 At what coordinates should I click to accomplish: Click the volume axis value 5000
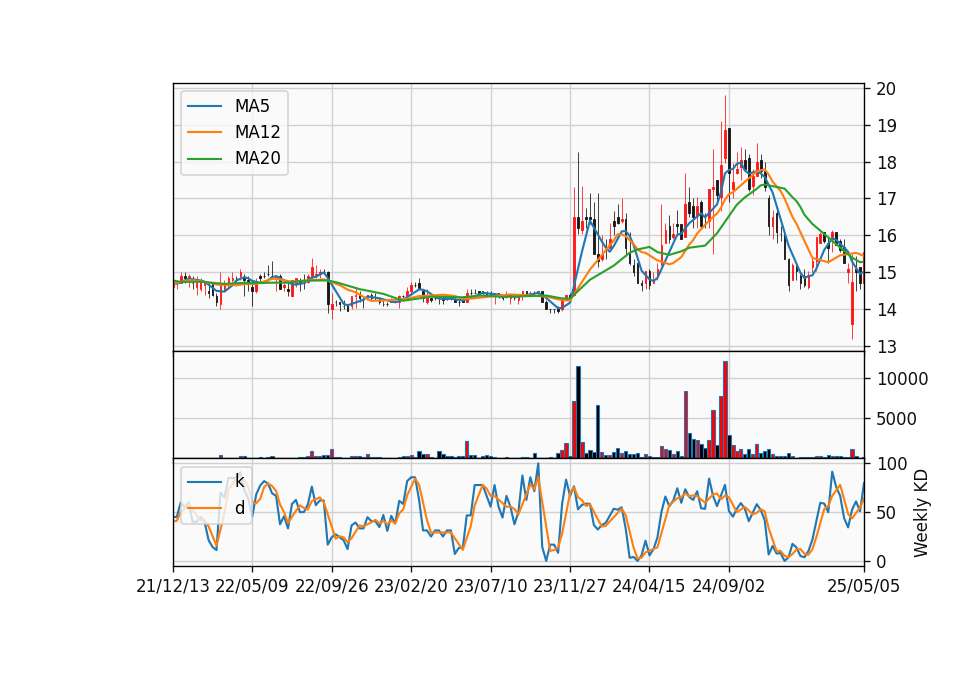pyautogui.click(x=896, y=419)
